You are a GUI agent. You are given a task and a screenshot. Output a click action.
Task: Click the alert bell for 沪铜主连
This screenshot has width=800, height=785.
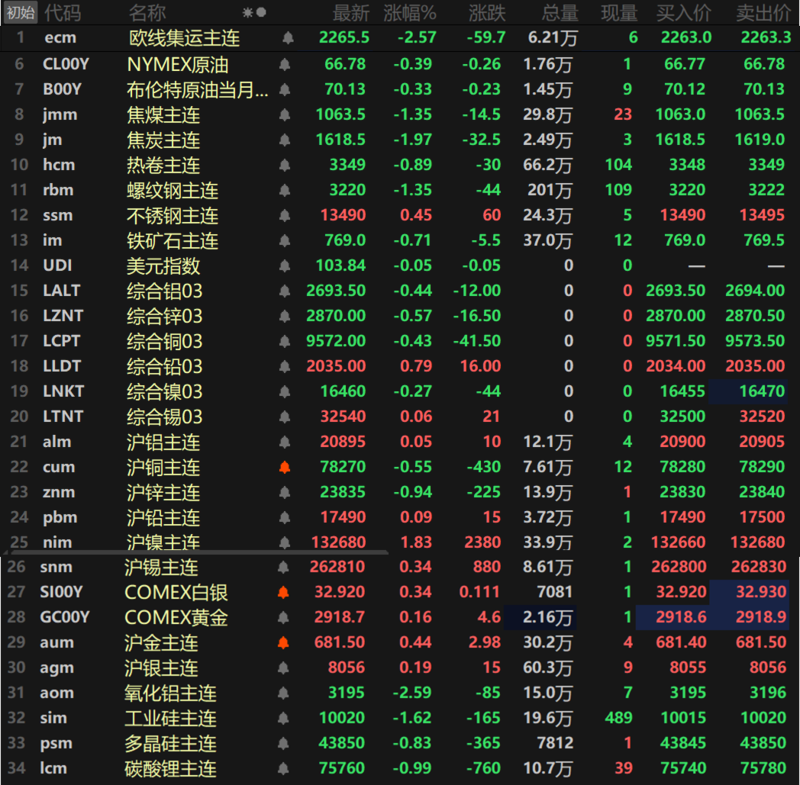[288, 467]
